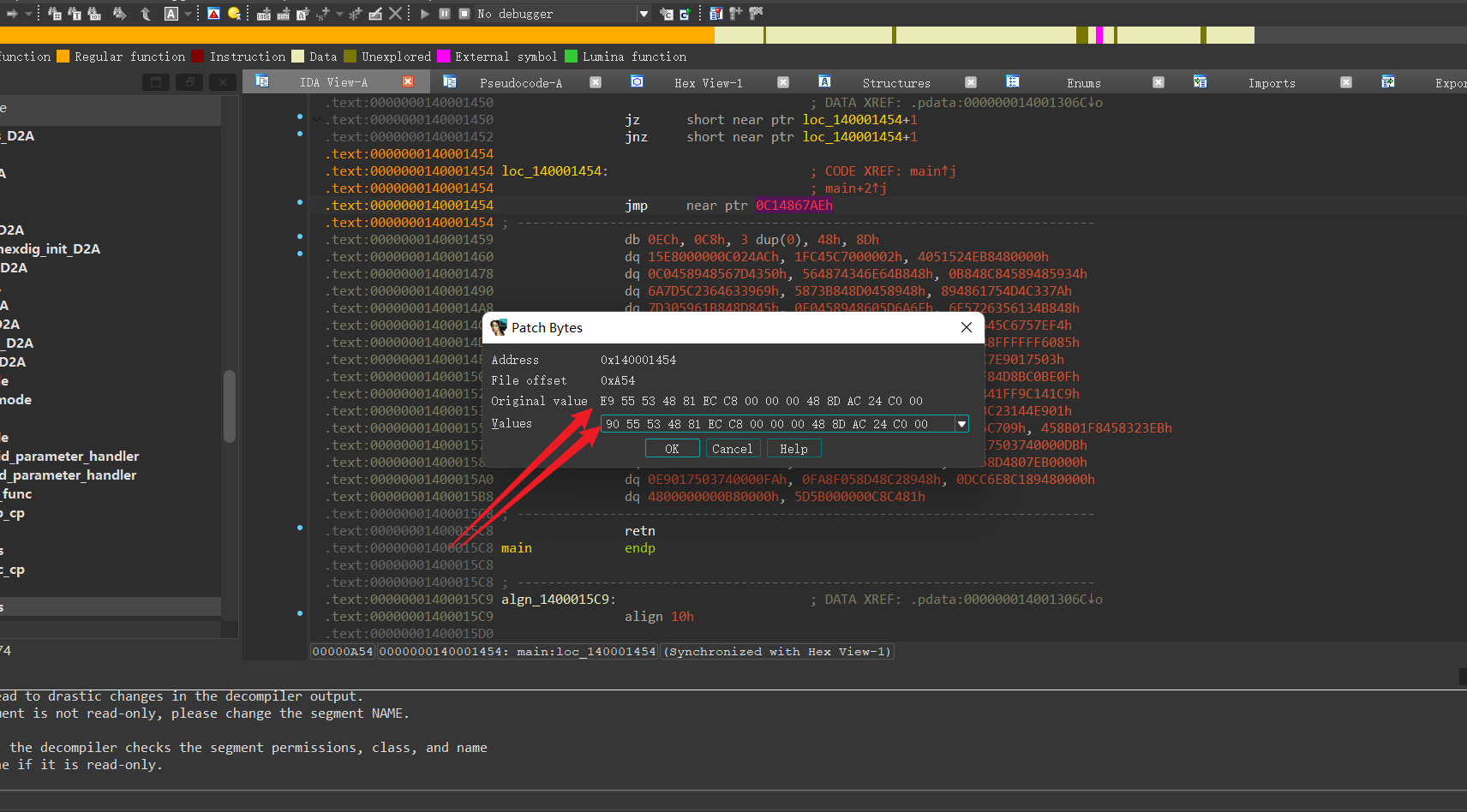Click Help in Patch Bytes dialog

click(x=793, y=449)
